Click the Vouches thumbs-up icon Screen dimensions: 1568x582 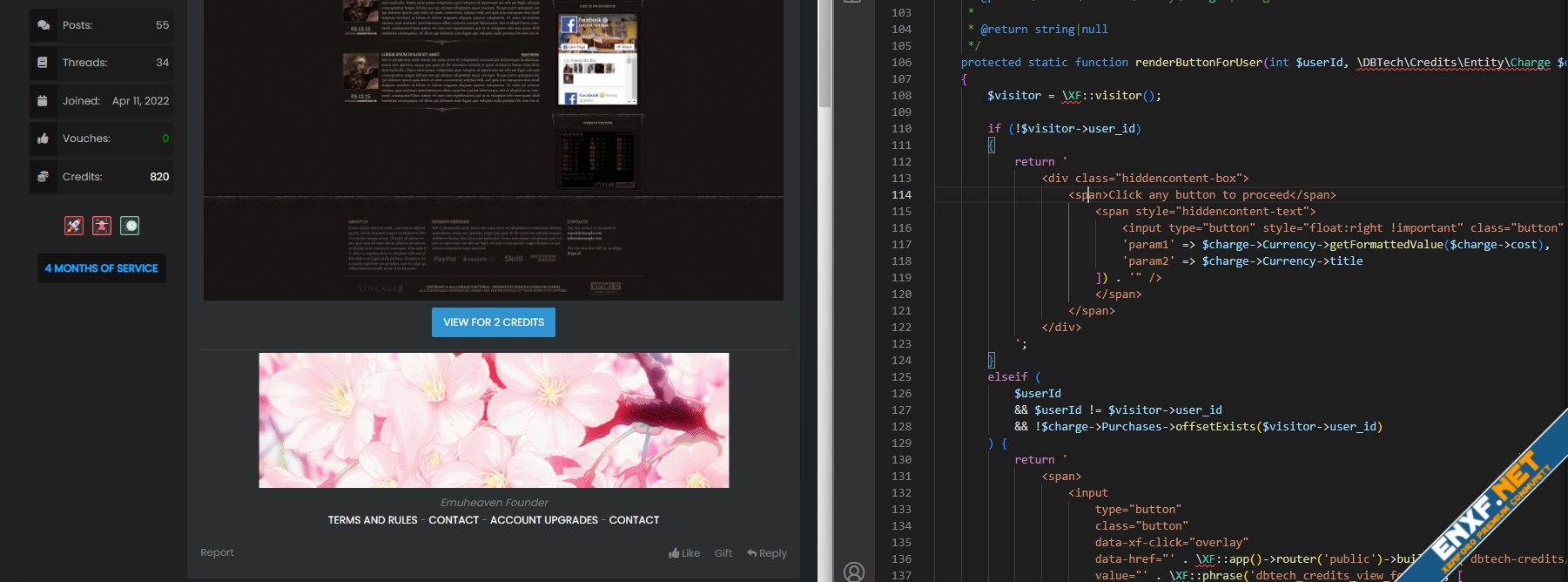(43, 139)
